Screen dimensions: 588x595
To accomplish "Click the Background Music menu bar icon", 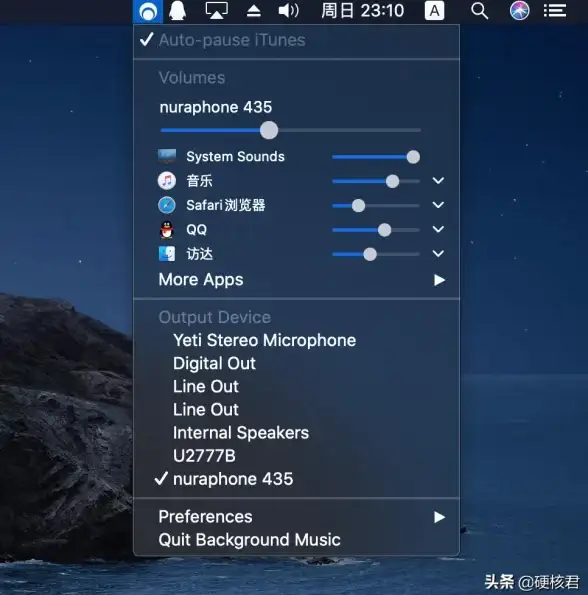I will pos(148,11).
